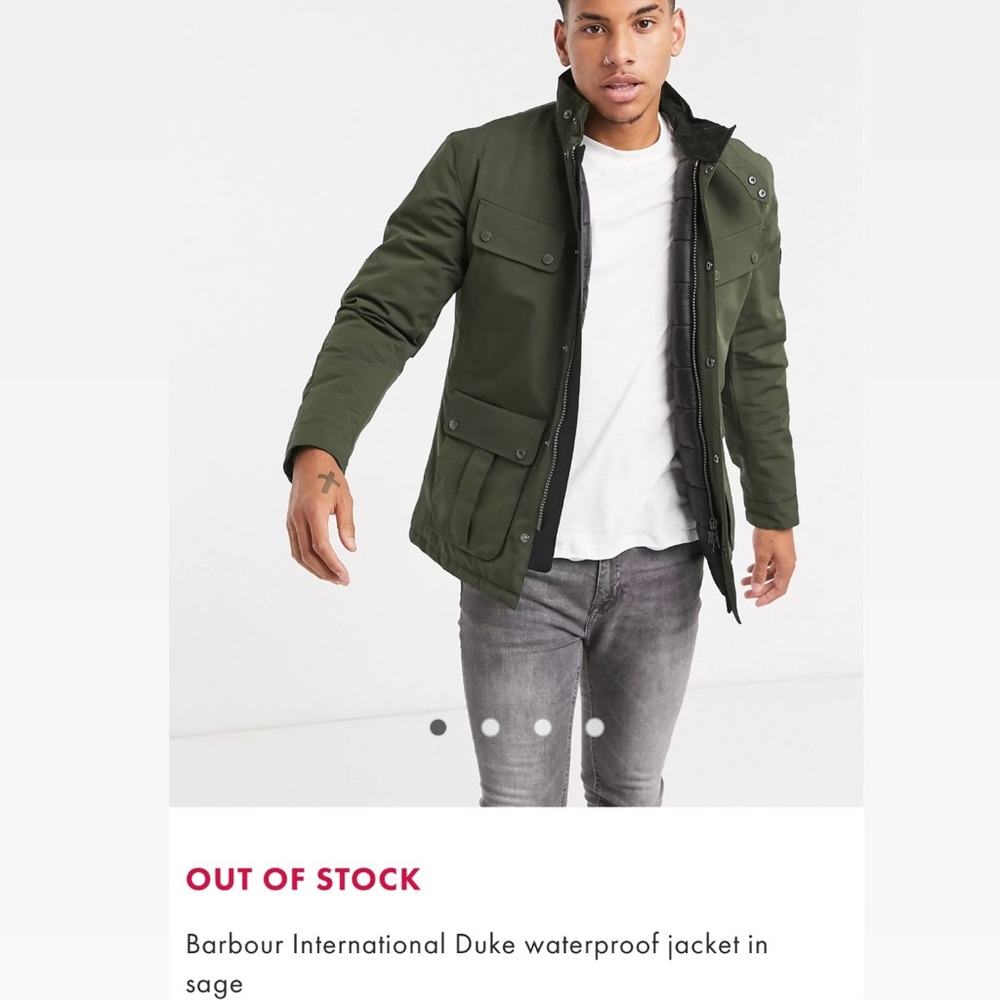
Task: Open the Barbour International Duke jacket title
Action: point(476,963)
